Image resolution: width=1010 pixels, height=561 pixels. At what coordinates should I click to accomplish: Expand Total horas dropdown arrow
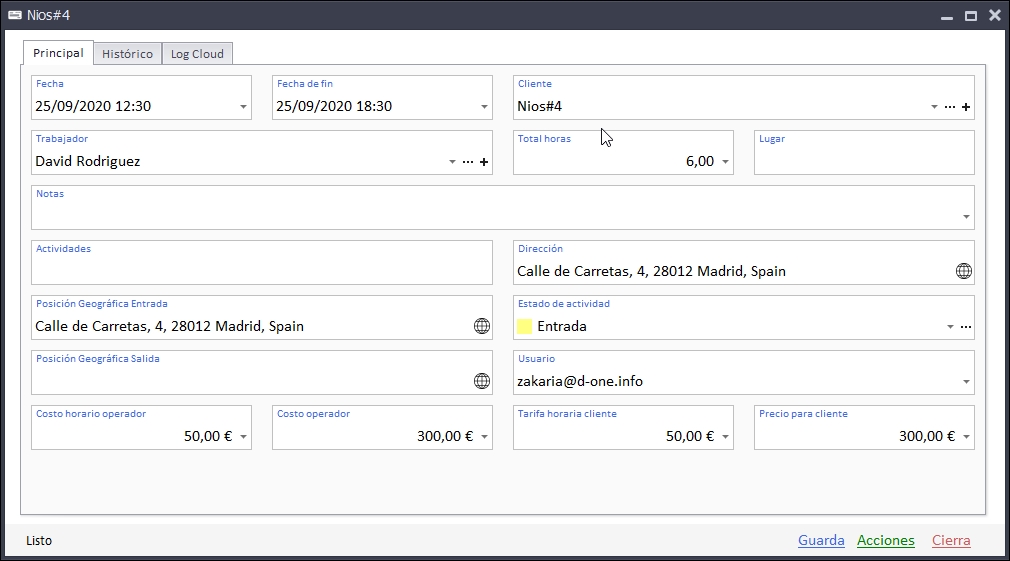click(x=725, y=162)
